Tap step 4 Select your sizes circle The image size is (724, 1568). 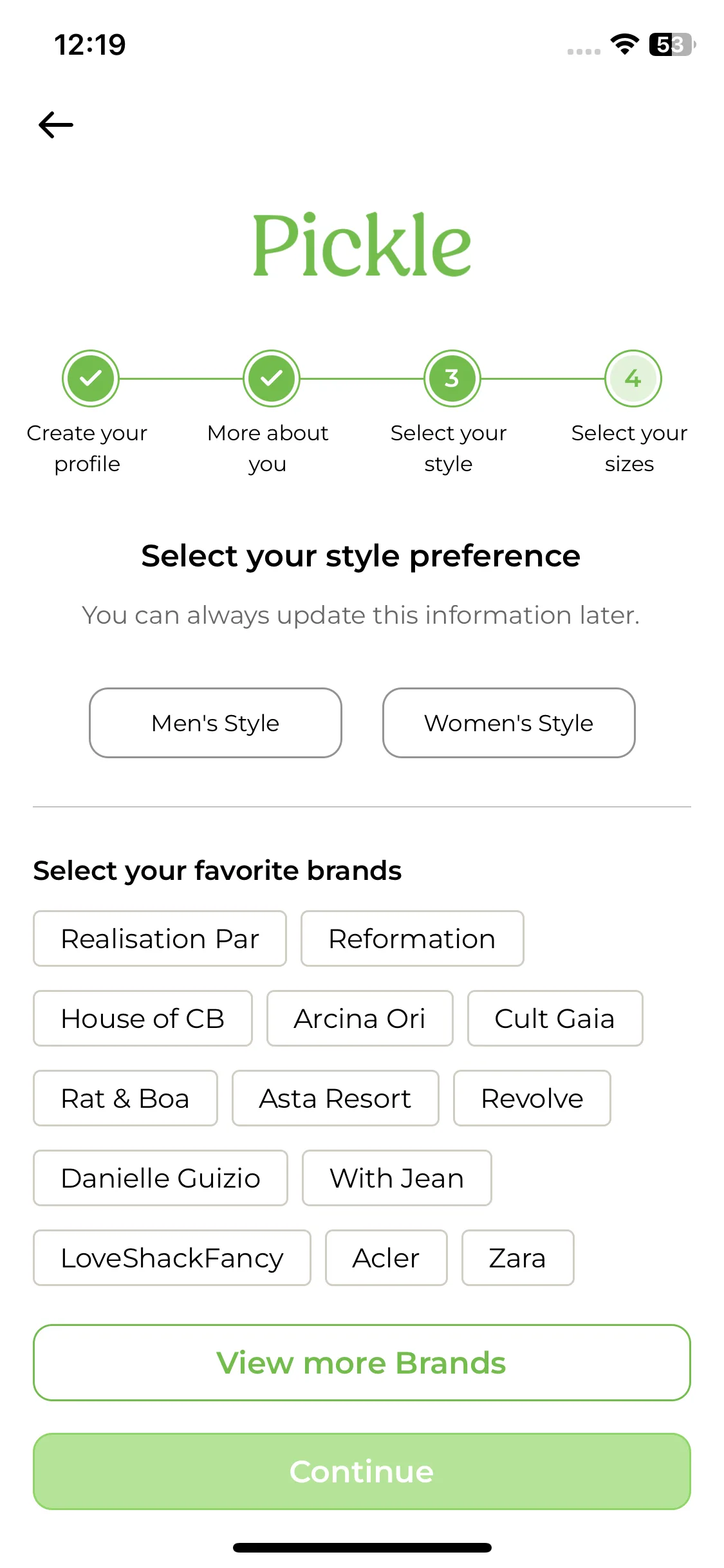pyautogui.click(x=633, y=378)
